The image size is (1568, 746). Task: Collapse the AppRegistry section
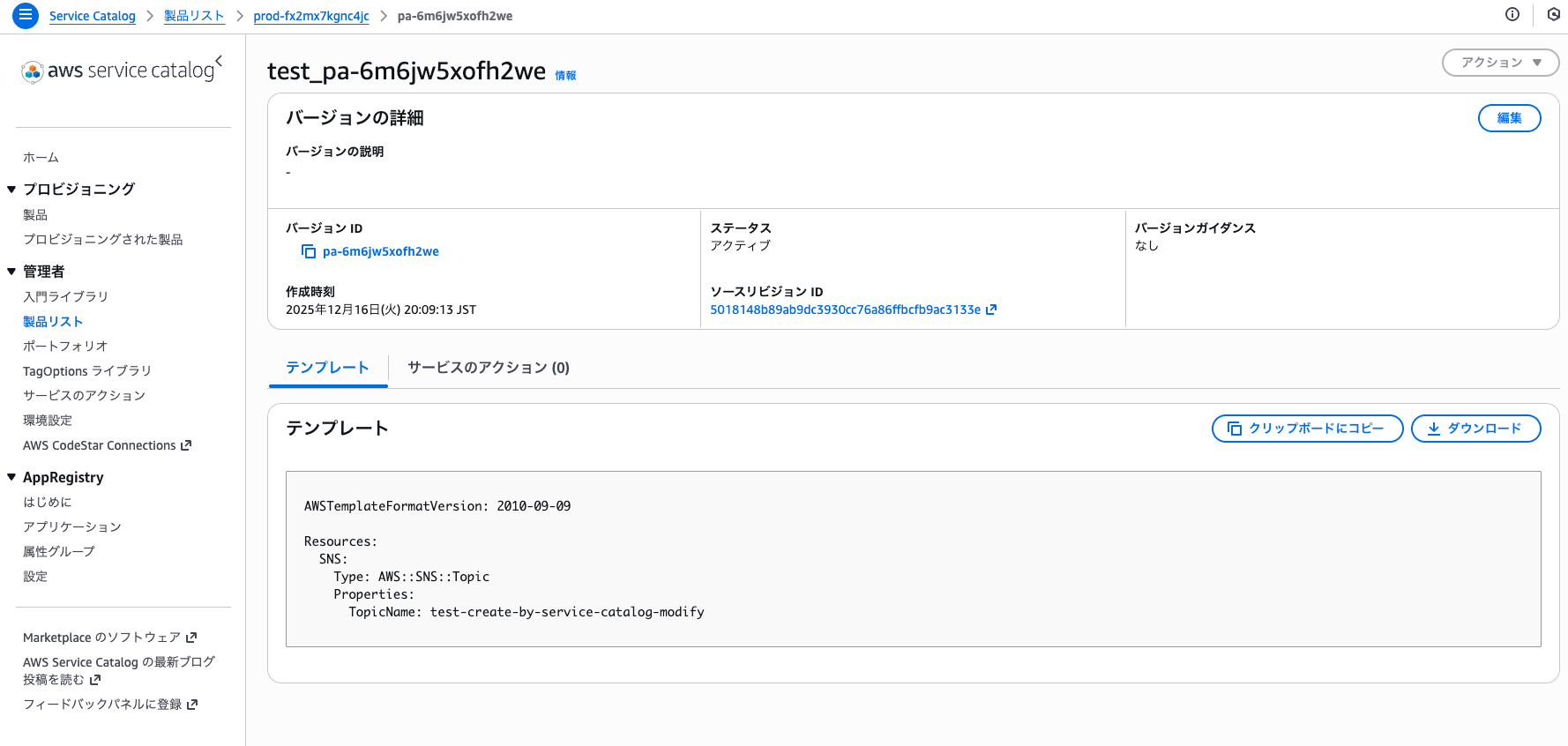click(11, 477)
